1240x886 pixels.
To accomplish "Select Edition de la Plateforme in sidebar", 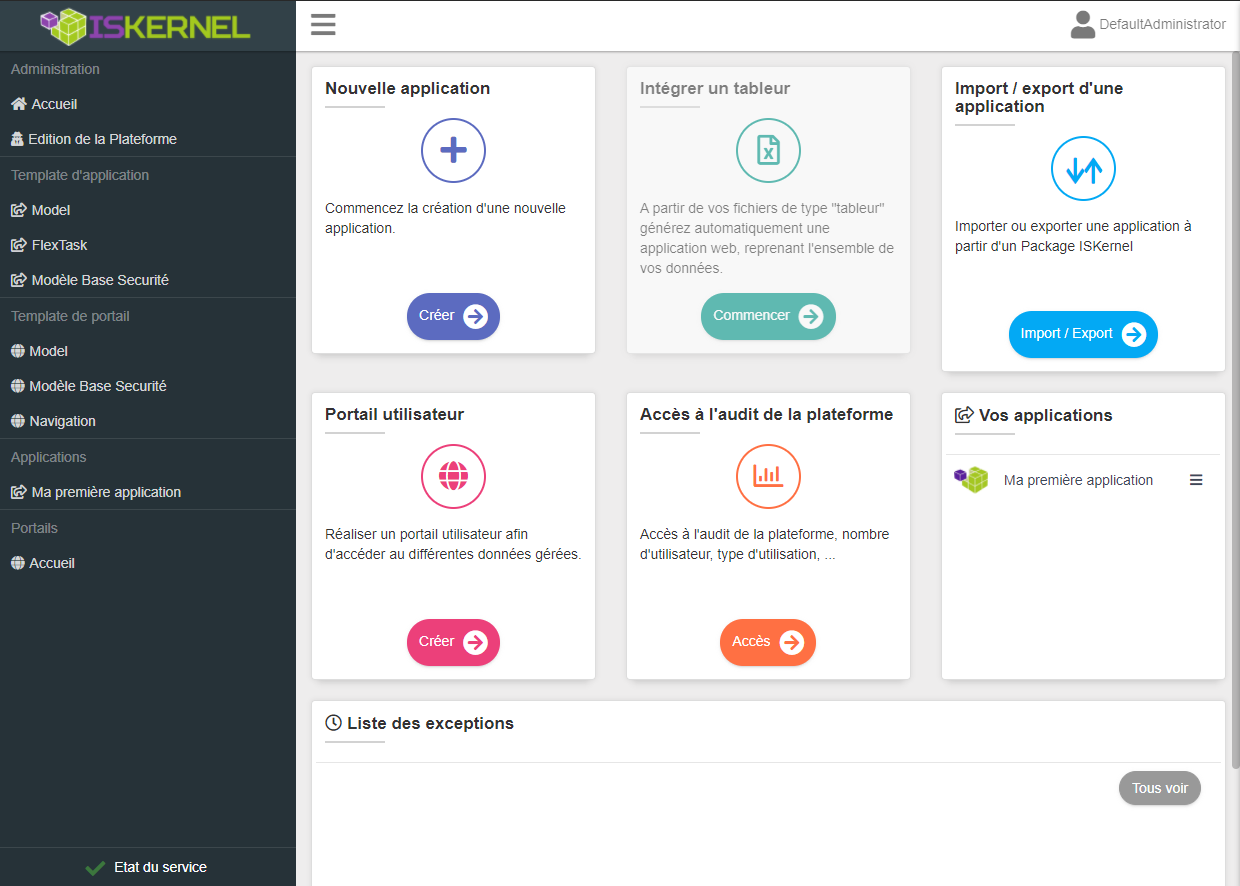I will coord(102,139).
